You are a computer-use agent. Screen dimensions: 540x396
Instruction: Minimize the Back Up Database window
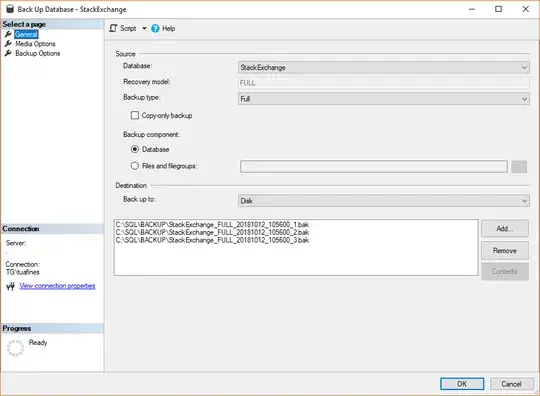472,9
